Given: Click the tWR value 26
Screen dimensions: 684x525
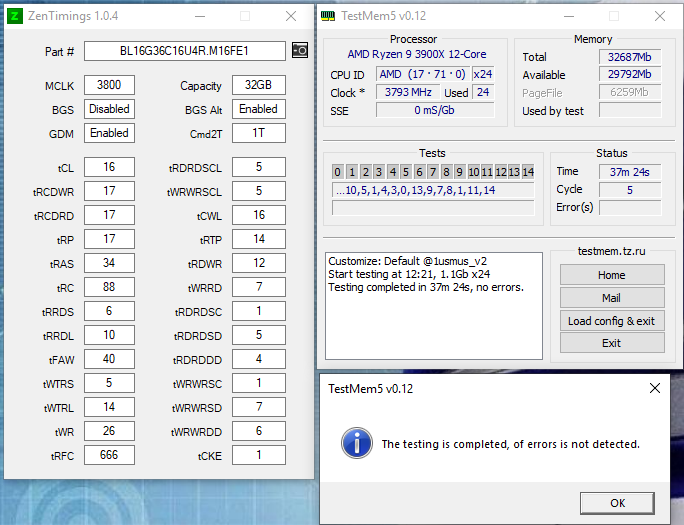Looking at the screenshot, I should (x=109, y=431).
